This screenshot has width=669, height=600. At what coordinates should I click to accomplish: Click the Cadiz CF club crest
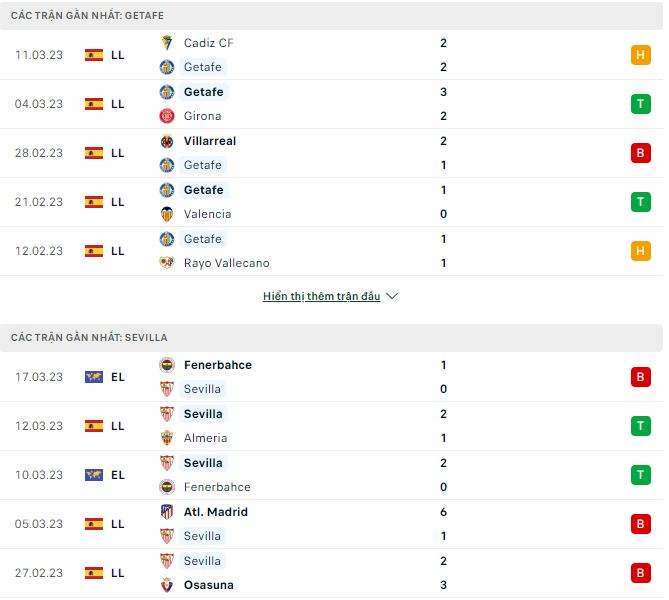(x=167, y=43)
